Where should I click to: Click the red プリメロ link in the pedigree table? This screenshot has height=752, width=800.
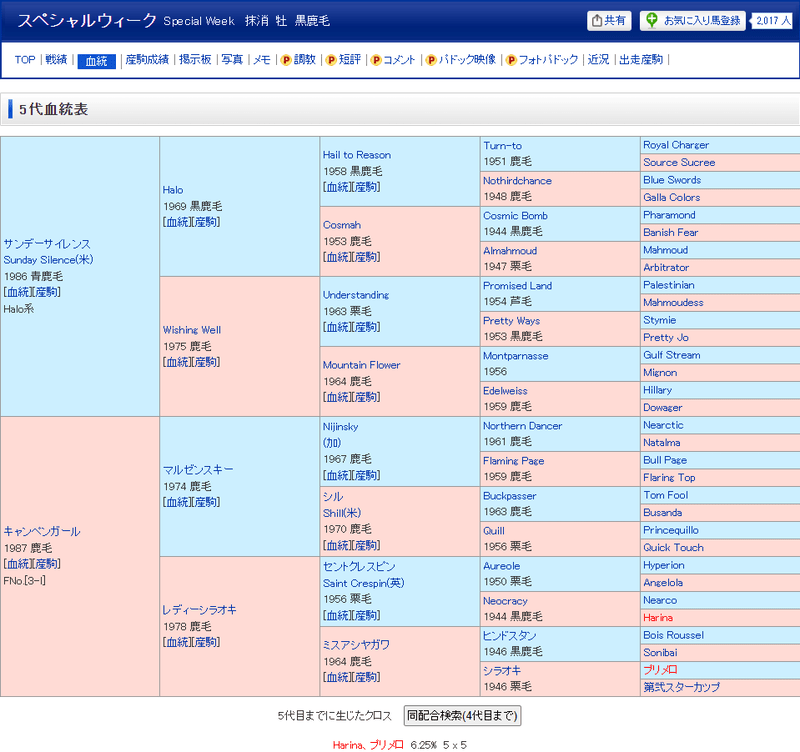(x=660, y=670)
